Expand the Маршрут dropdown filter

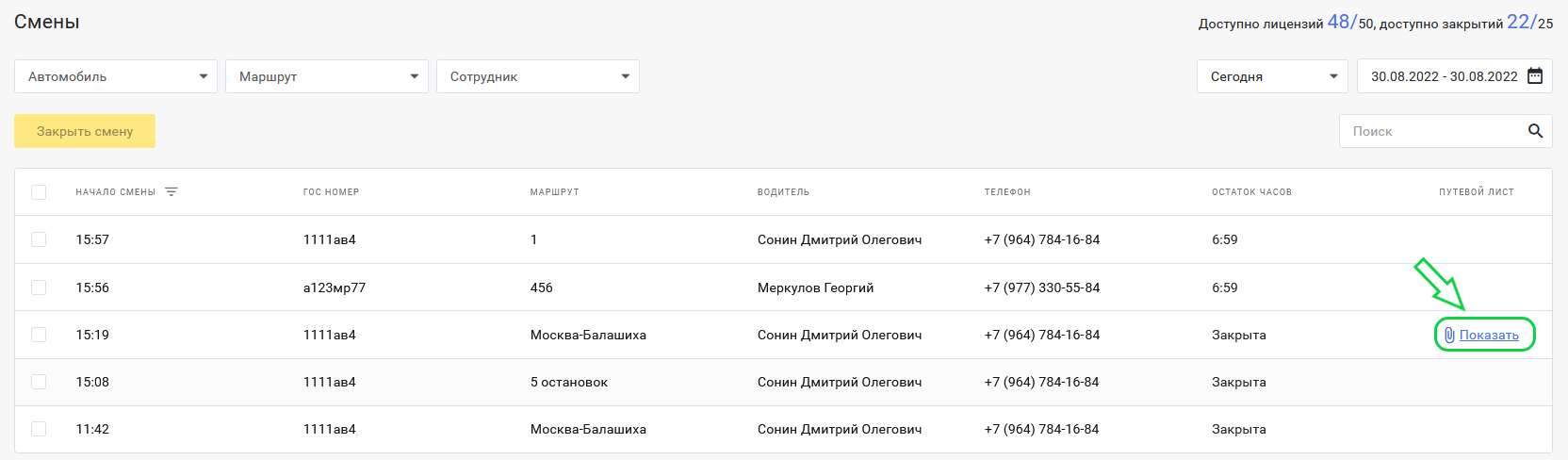[327, 76]
